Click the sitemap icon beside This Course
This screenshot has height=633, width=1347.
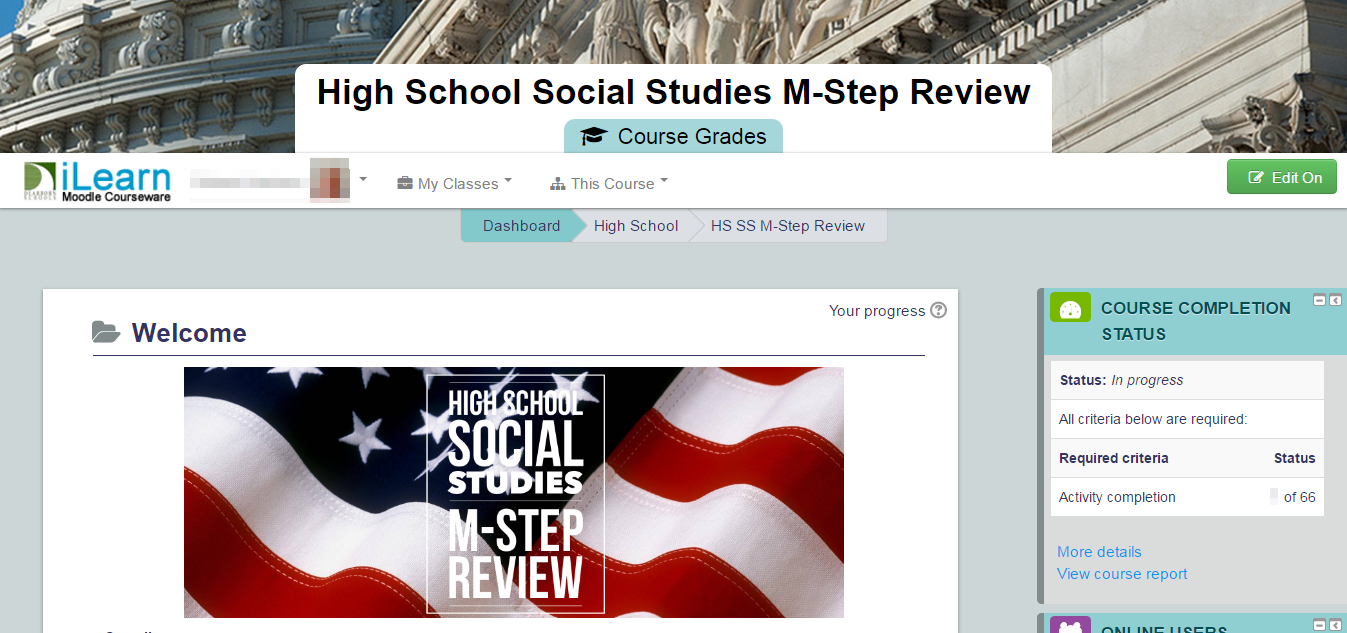tap(558, 184)
